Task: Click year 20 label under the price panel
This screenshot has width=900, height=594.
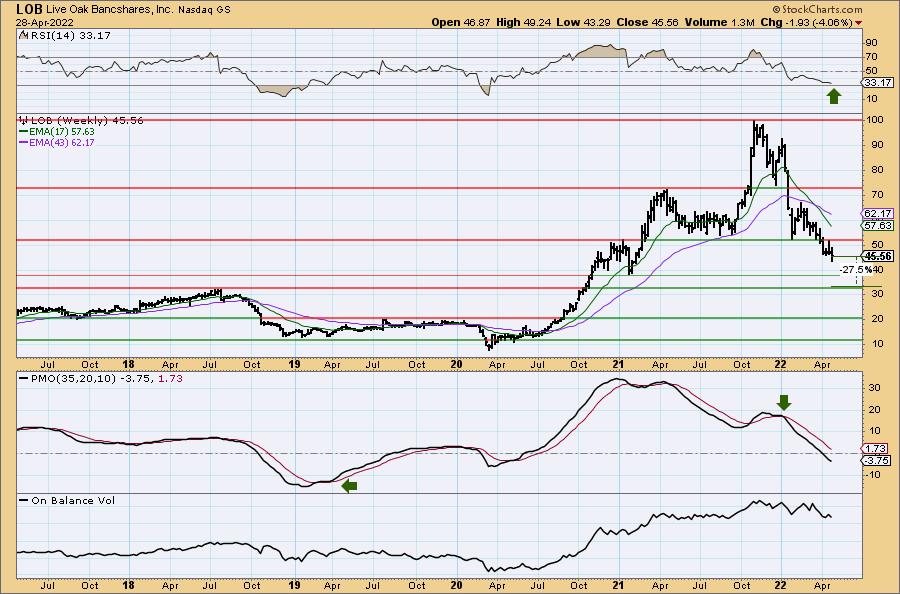Action: point(456,364)
